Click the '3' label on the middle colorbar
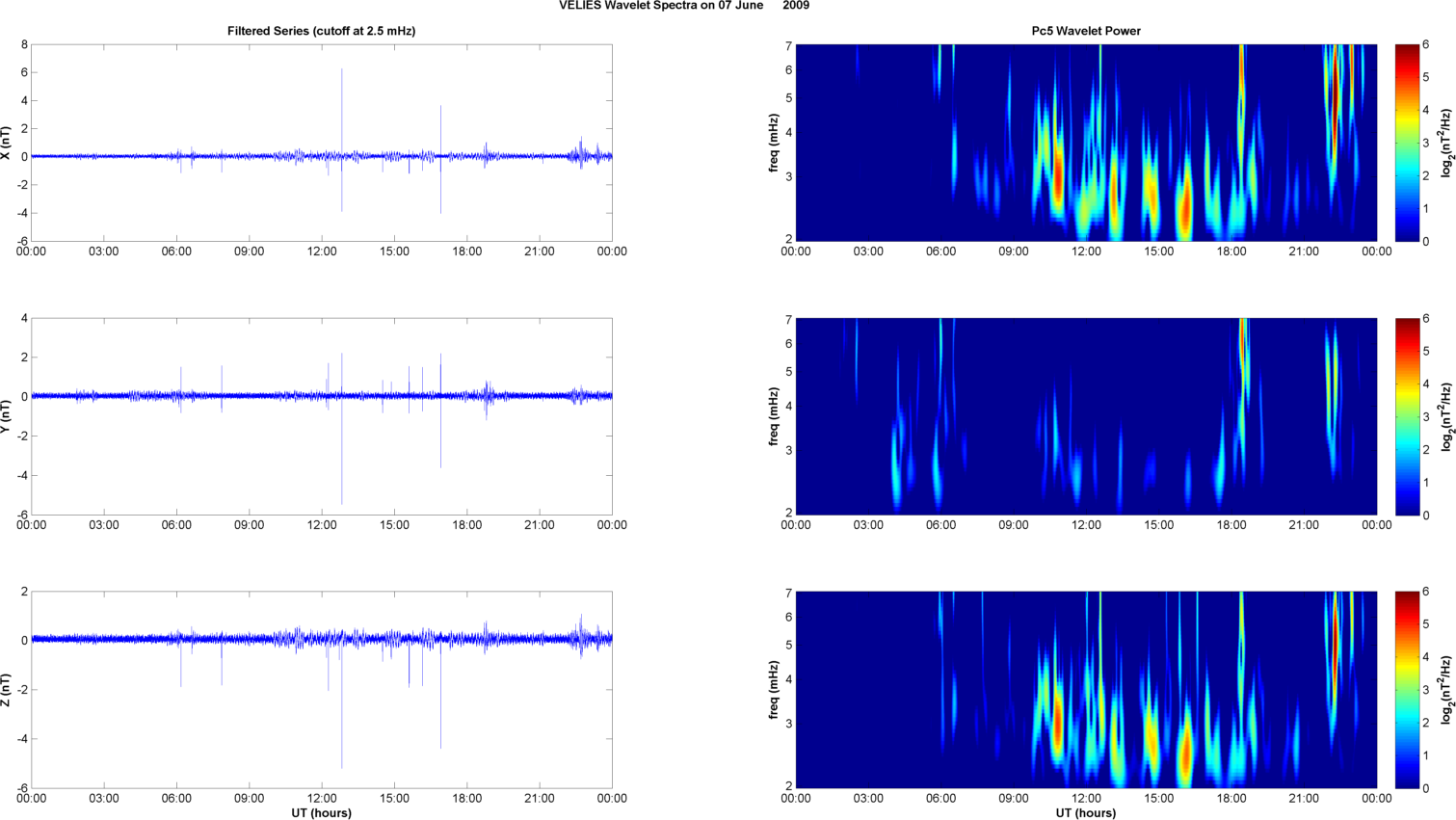The width and height of the screenshot is (1456, 820). point(1426,416)
